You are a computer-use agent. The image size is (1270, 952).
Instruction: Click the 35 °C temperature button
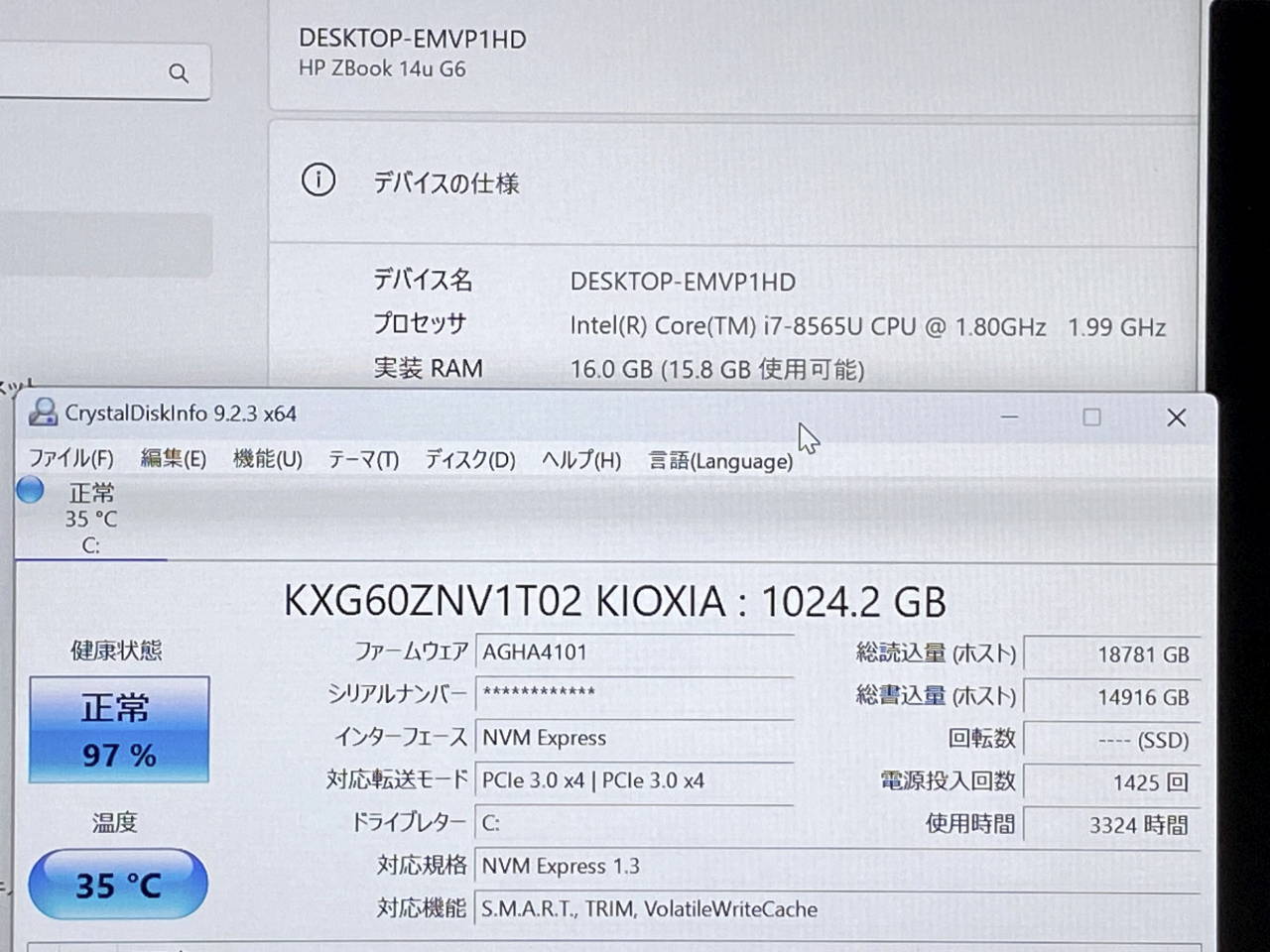pyautogui.click(x=118, y=884)
